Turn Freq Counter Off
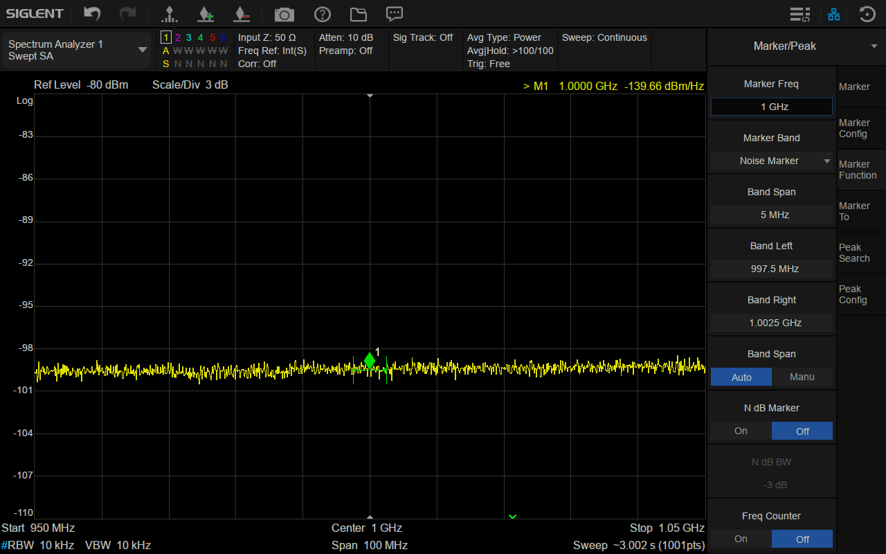 pyautogui.click(x=802, y=539)
